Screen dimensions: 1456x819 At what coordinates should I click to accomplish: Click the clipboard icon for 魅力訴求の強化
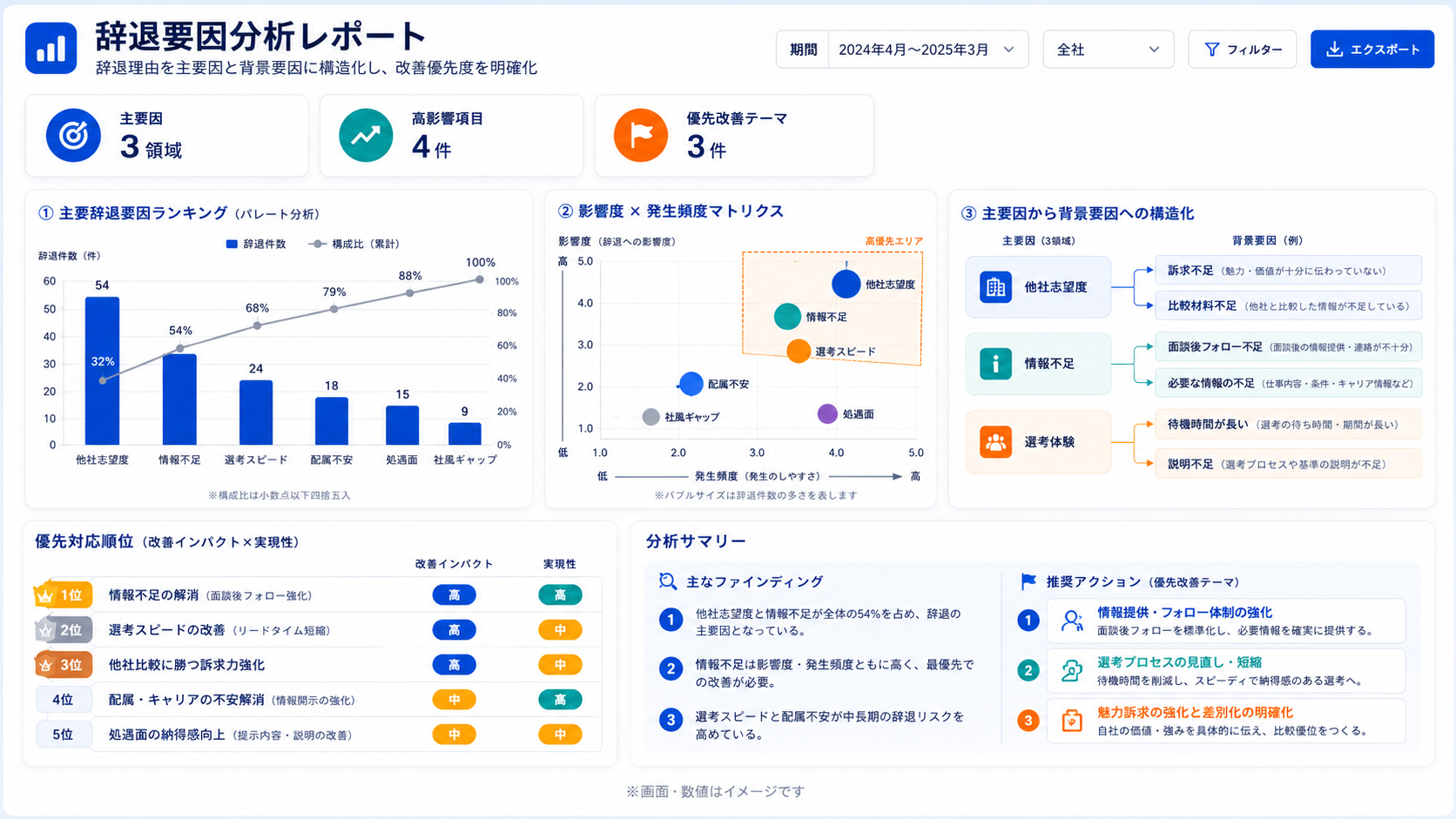[x=1072, y=721]
